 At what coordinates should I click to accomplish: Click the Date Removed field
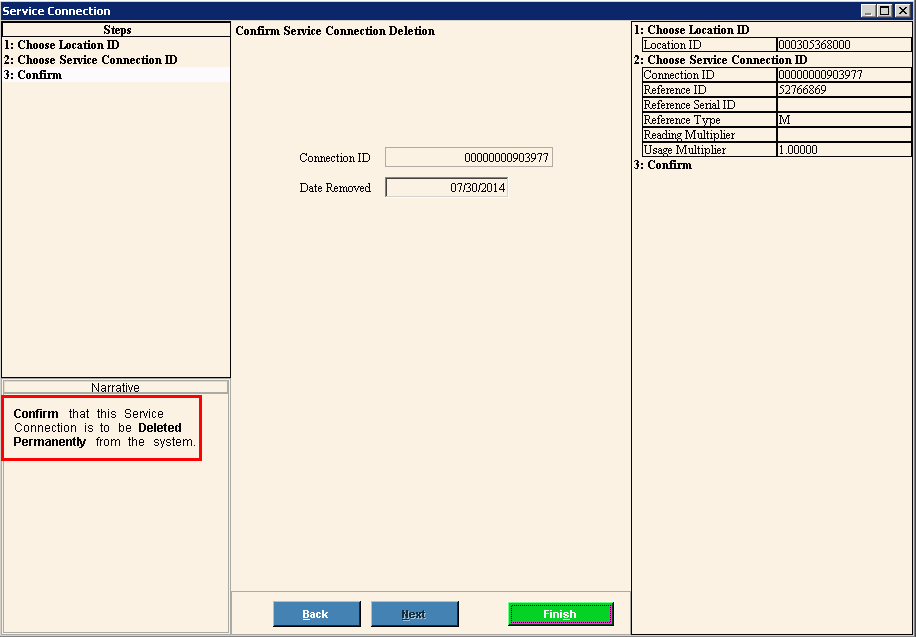[446, 188]
